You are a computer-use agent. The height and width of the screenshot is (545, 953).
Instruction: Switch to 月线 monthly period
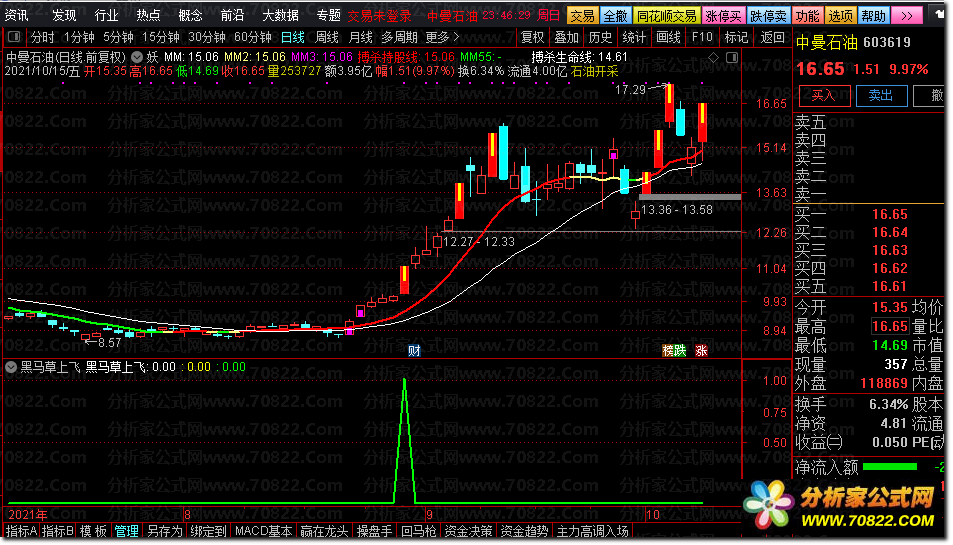[x=360, y=37]
